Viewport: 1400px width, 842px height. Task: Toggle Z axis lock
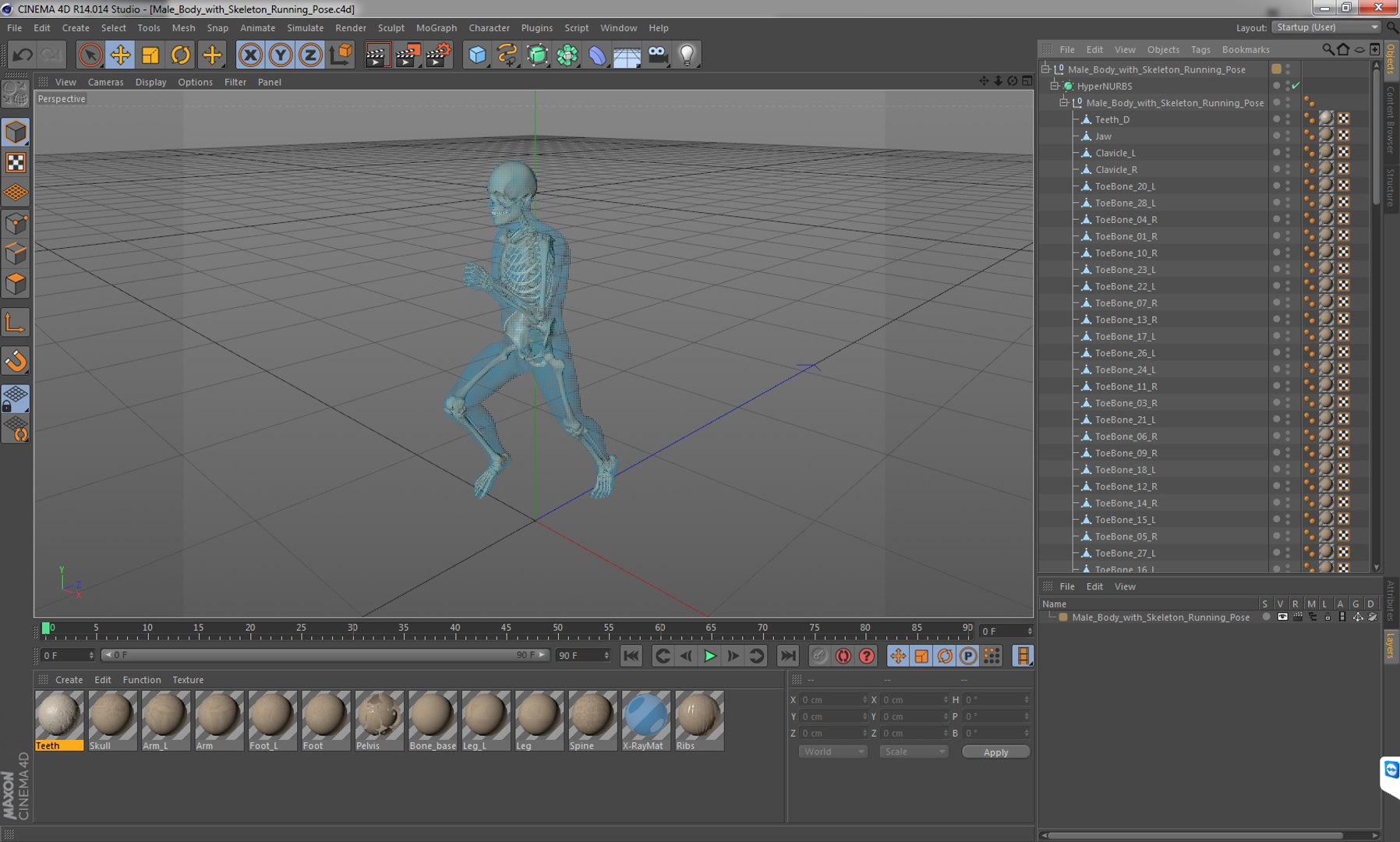[x=310, y=55]
